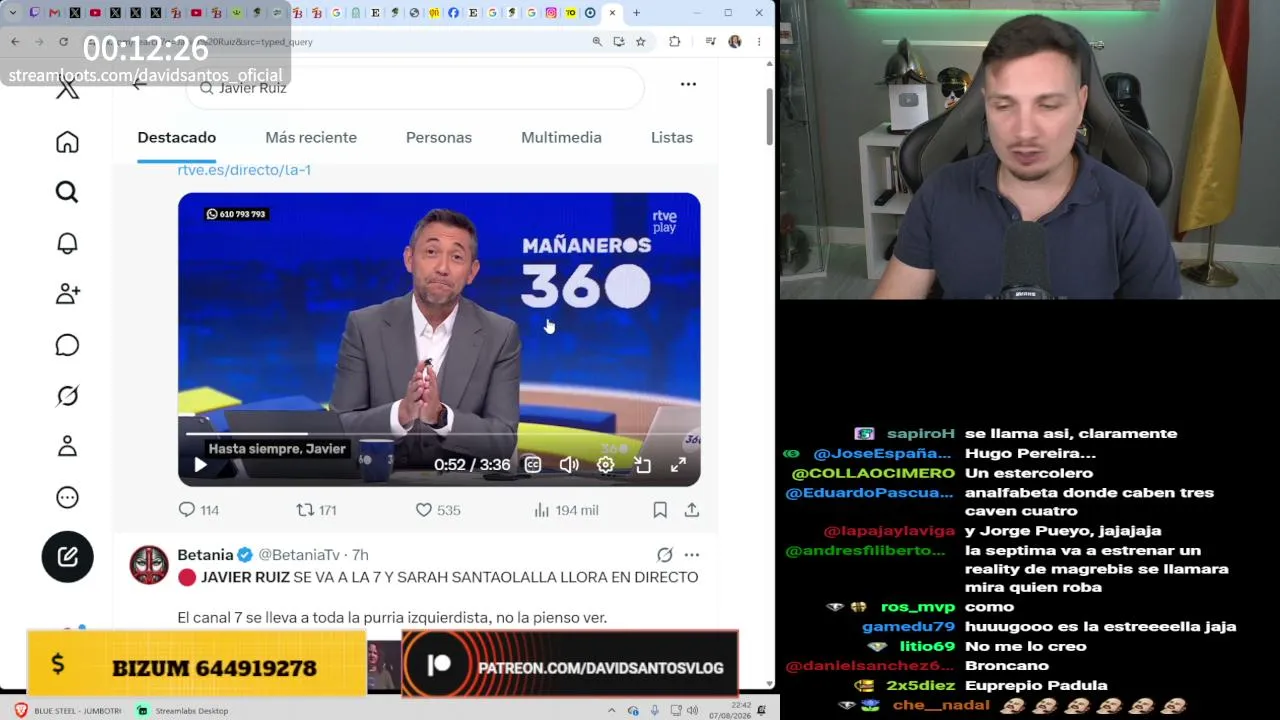The image size is (1280, 720).
Task: Open the Follow people icon in sidebar
Action: click(67, 294)
